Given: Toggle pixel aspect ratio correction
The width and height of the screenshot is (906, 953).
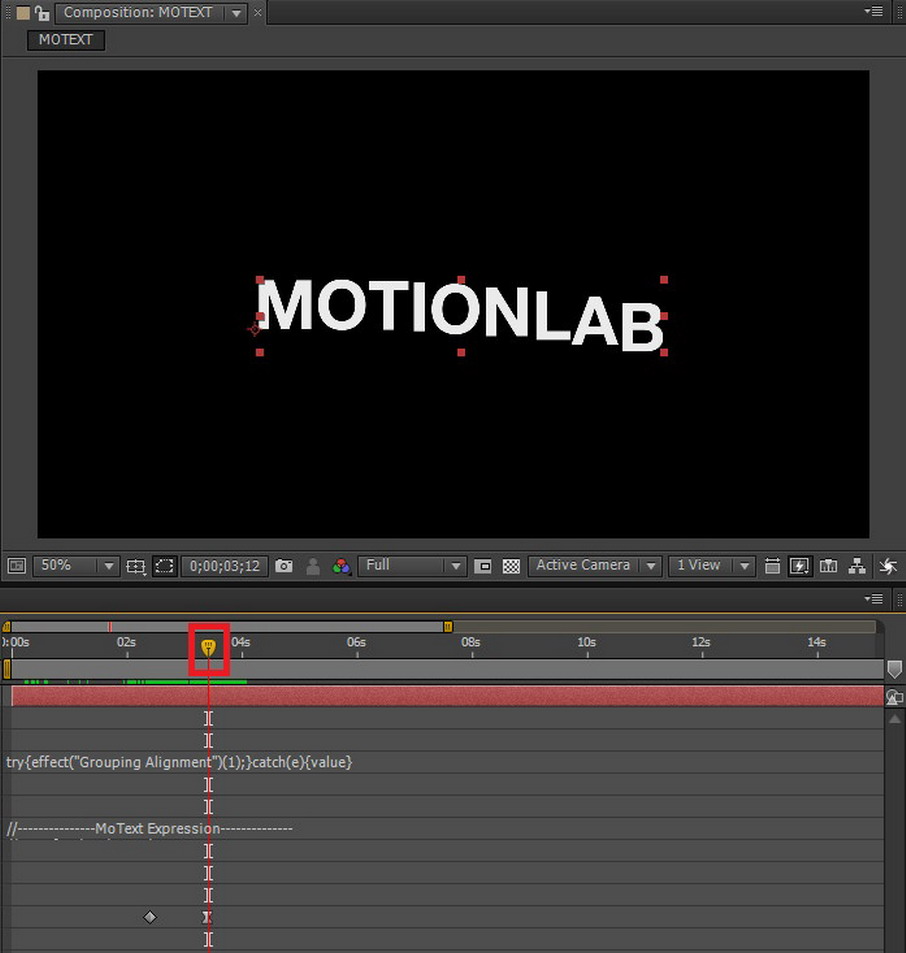Looking at the screenshot, I should [772, 566].
